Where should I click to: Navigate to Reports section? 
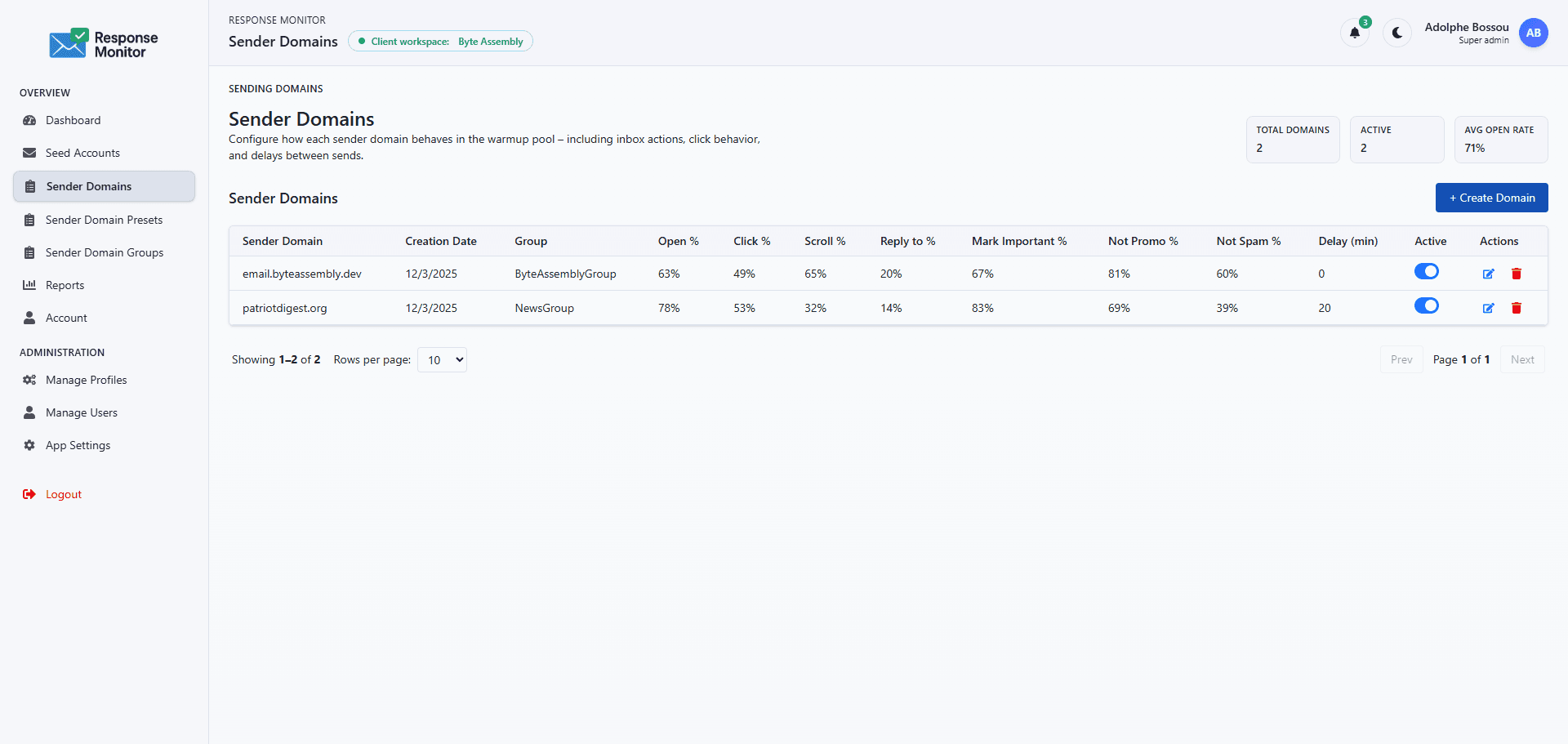pos(65,285)
